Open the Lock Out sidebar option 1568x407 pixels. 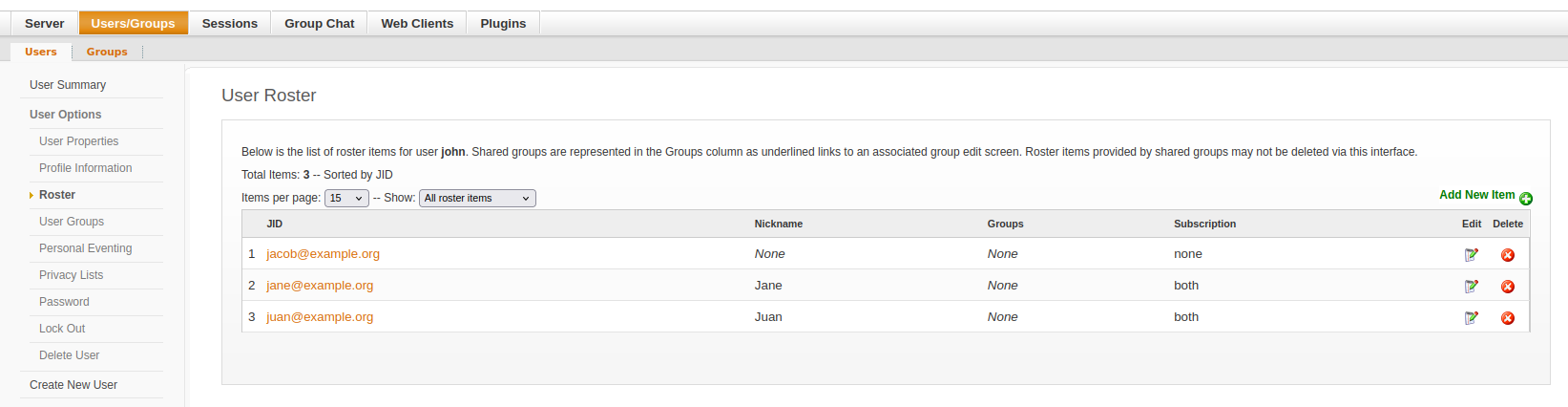click(62, 329)
